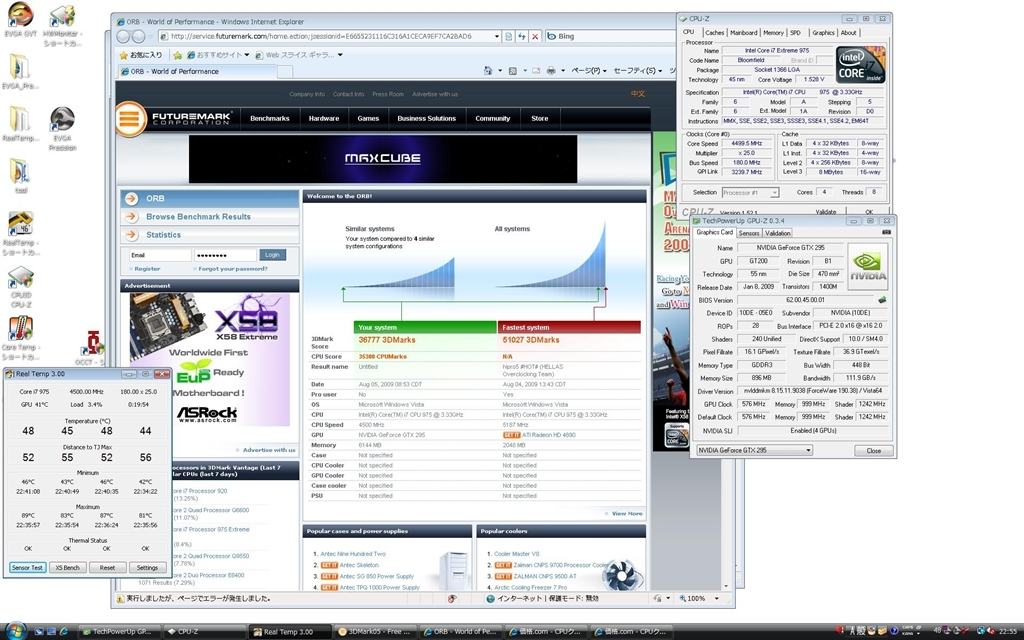Click the 'Forgot your password?' link
The image size is (1024, 640).
click(x=232, y=269)
